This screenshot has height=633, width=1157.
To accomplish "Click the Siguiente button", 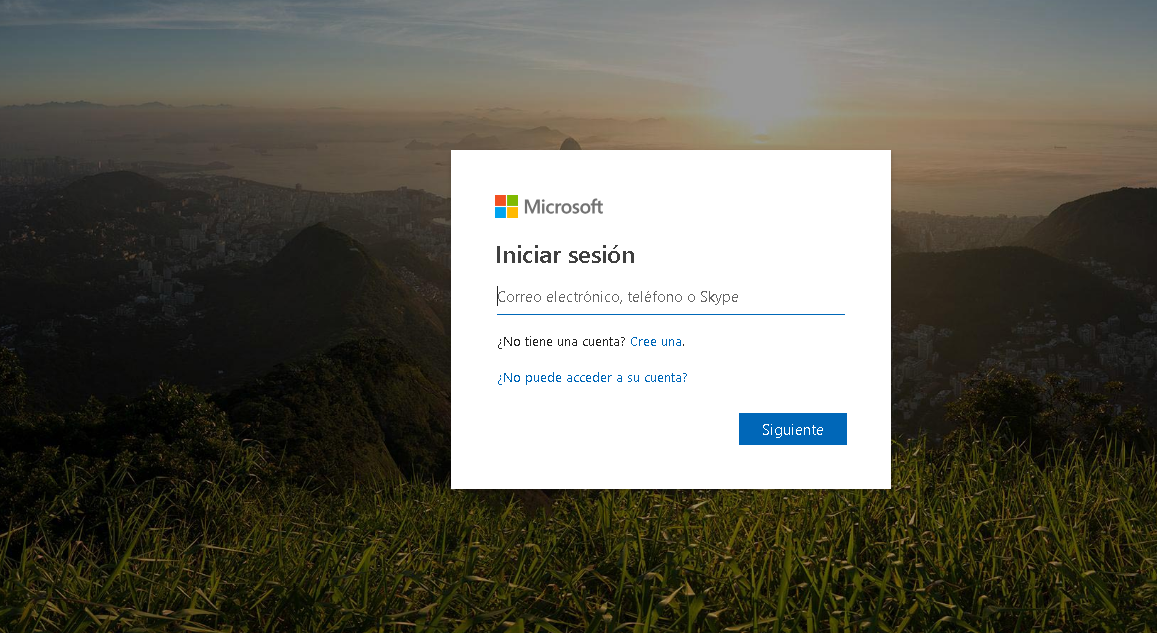I will coord(792,429).
